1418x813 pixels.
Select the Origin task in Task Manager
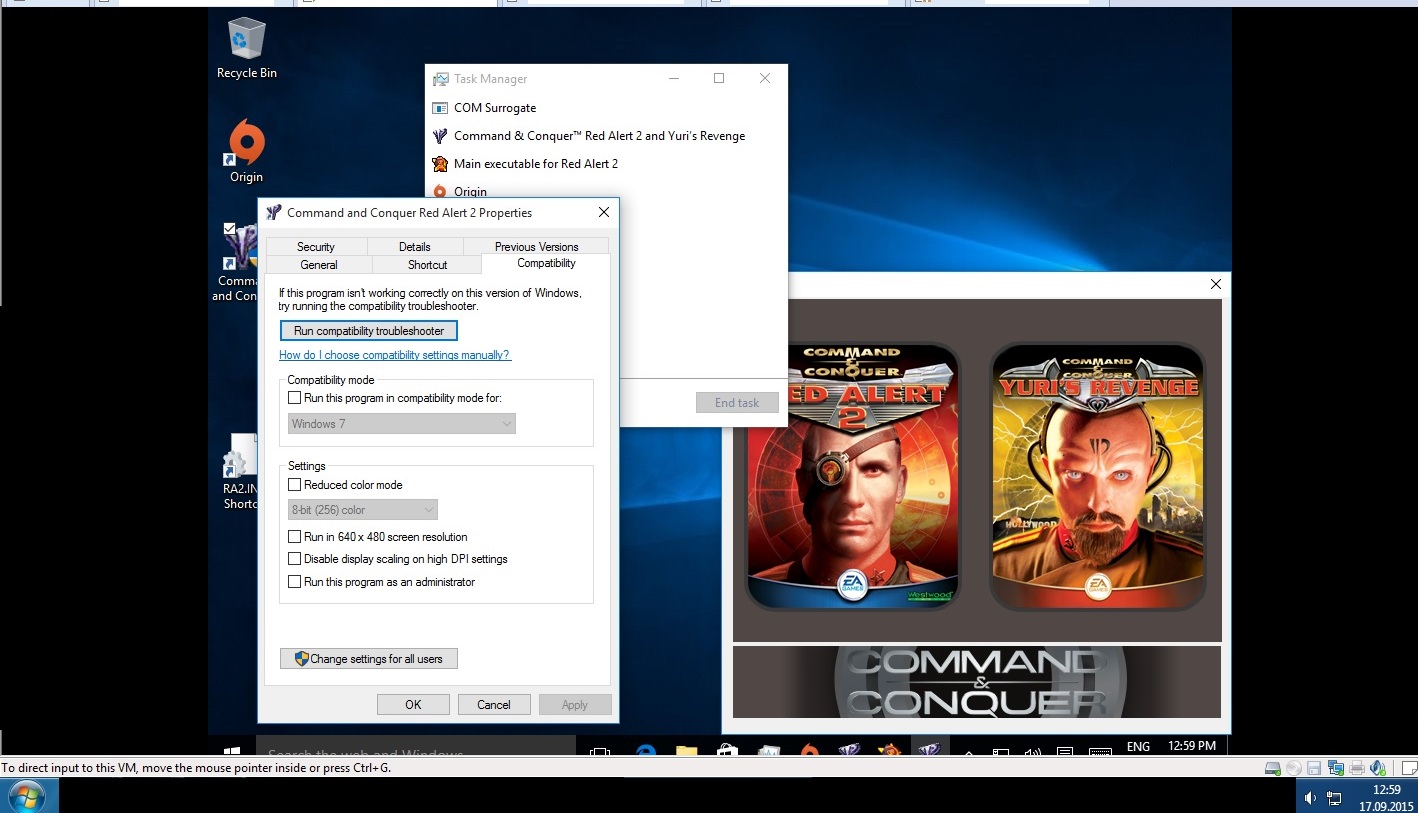(x=460, y=191)
